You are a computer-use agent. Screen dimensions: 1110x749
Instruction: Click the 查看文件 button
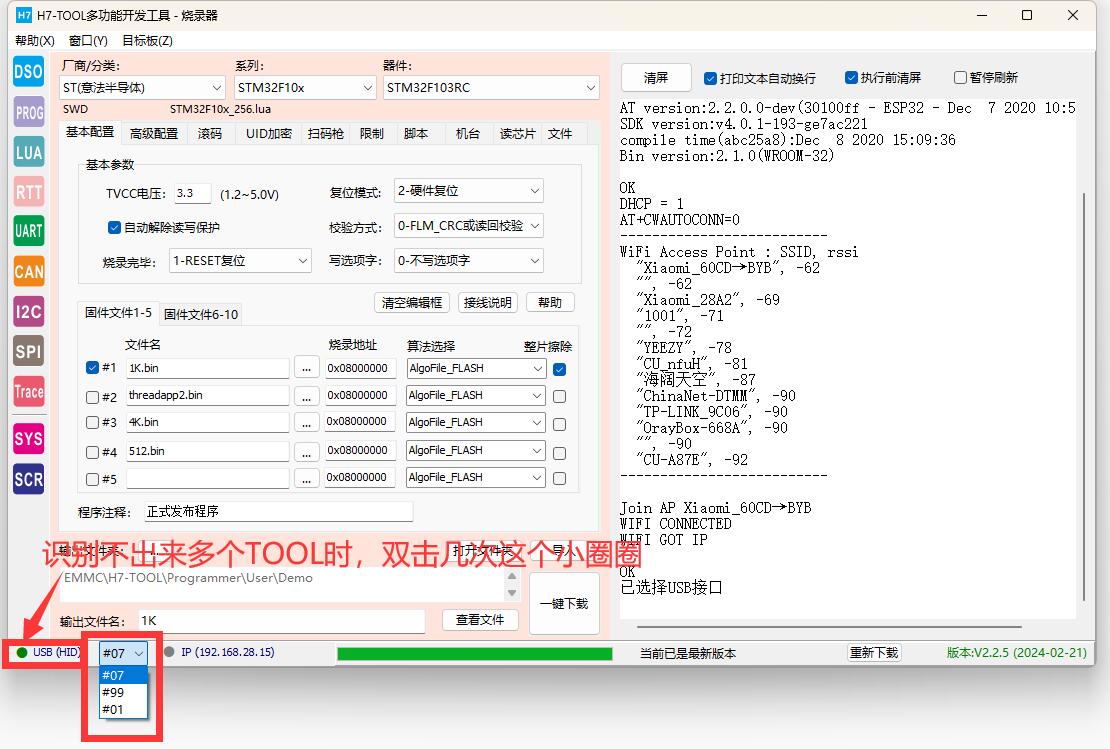[x=480, y=620]
